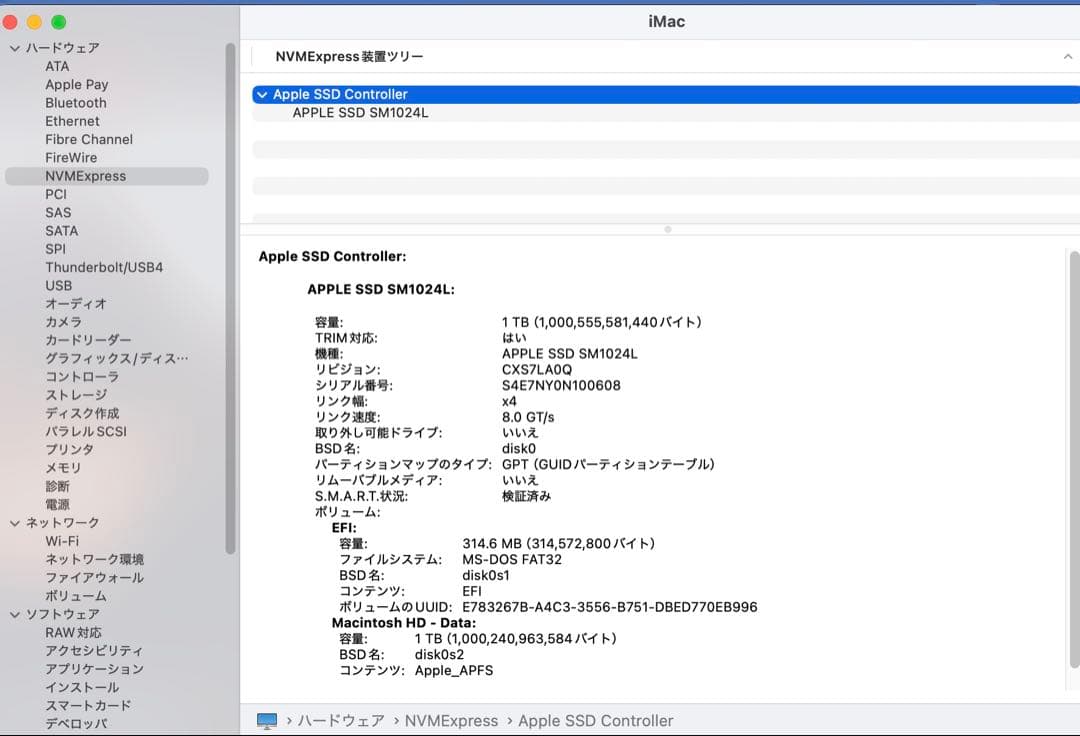
Task: Select NVMExpress in the sidebar
Action: (107, 176)
